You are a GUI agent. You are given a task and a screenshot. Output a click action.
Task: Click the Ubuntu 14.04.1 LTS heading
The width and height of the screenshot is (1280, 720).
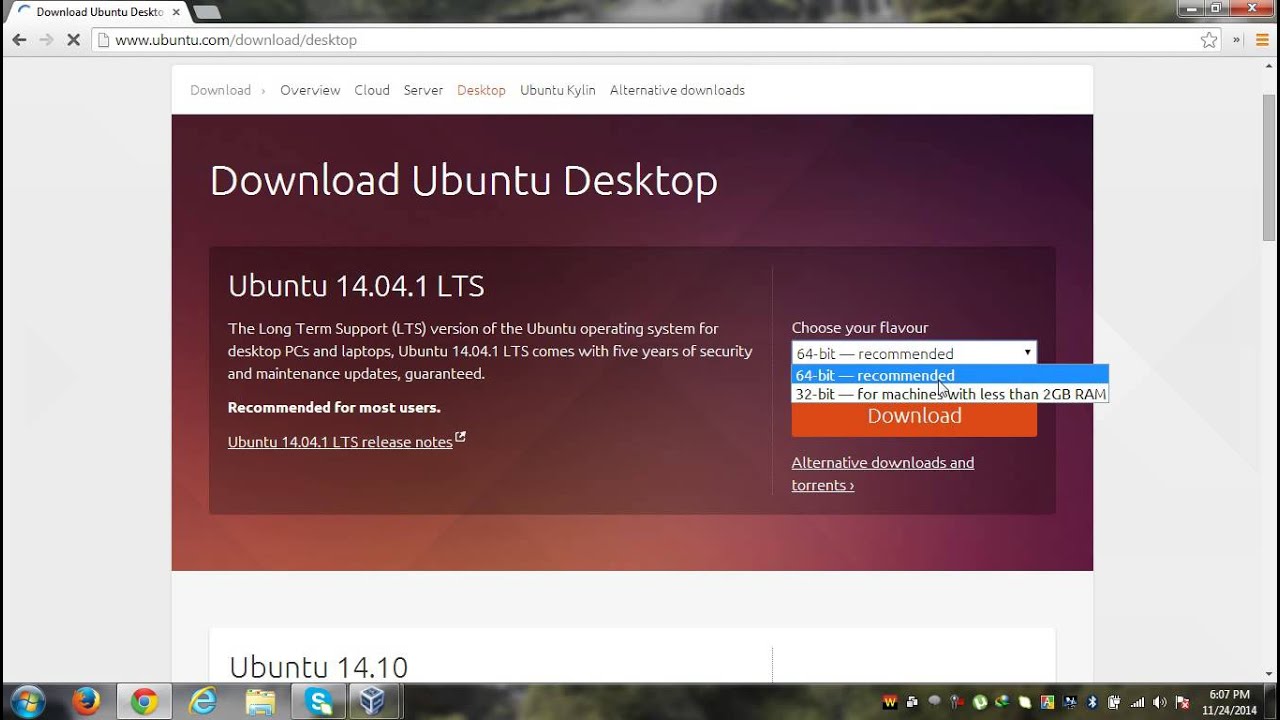click(356, 286)
